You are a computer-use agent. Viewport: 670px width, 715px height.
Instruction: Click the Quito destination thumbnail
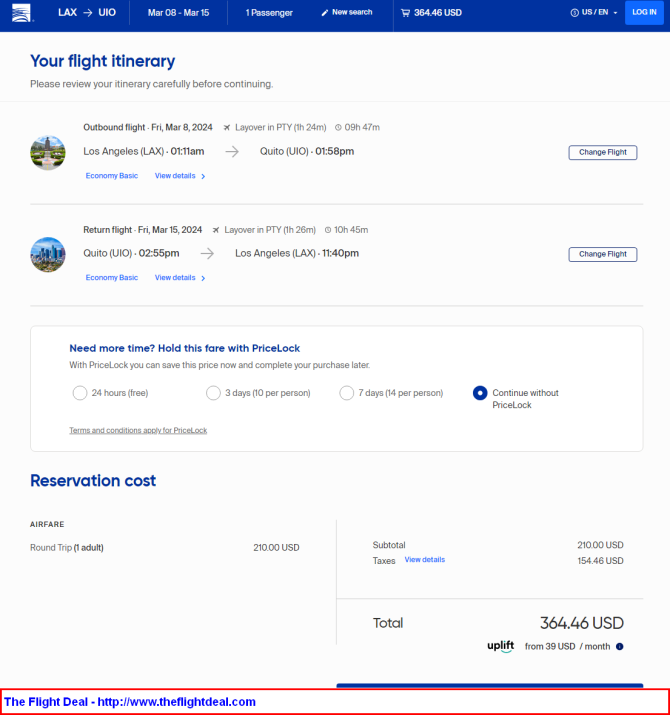[48, 153]
